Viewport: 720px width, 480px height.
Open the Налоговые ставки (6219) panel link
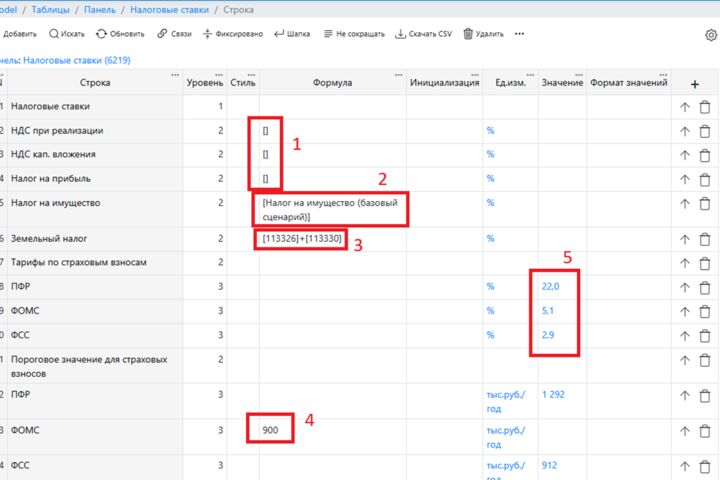[x=77, y=60]
